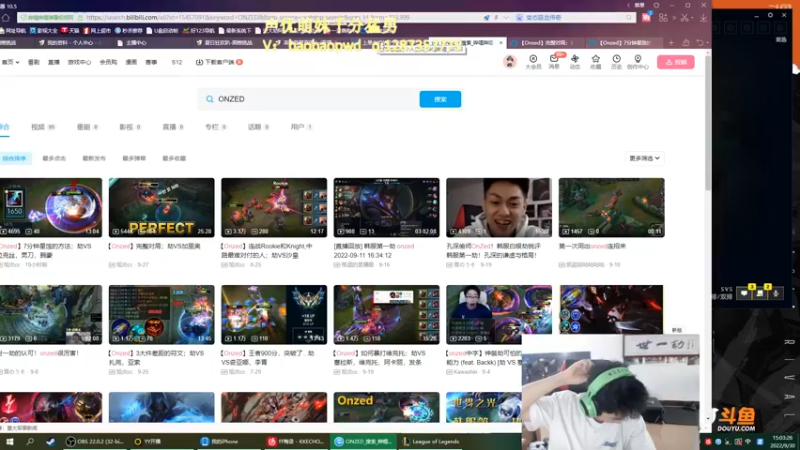The height and width of the screenshot is (450, 800).
Task: Open the 消息 messages icon
Action: [x=554, y=62]
